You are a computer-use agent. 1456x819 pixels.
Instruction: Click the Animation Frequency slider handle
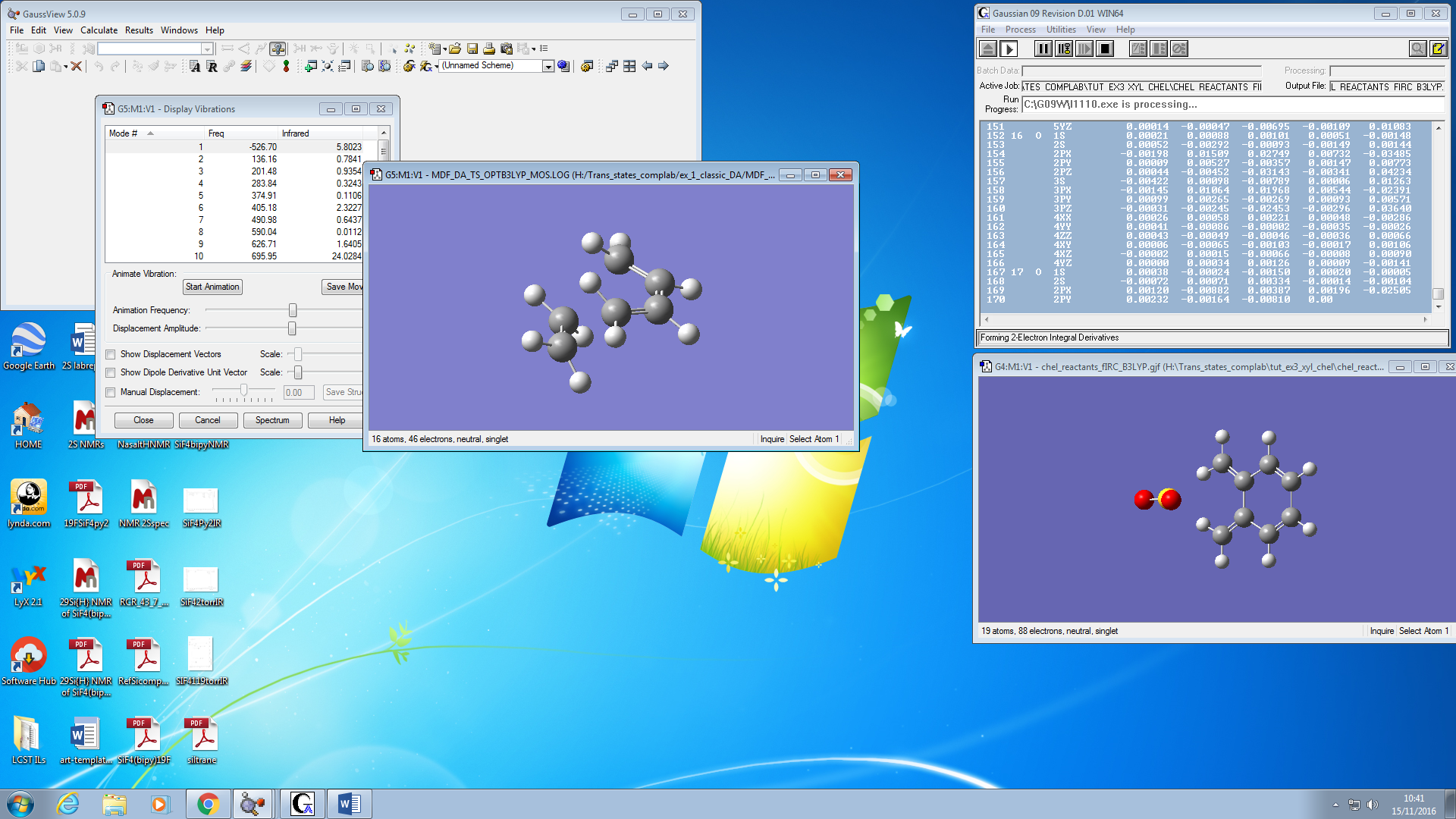[x=293, y=310]
